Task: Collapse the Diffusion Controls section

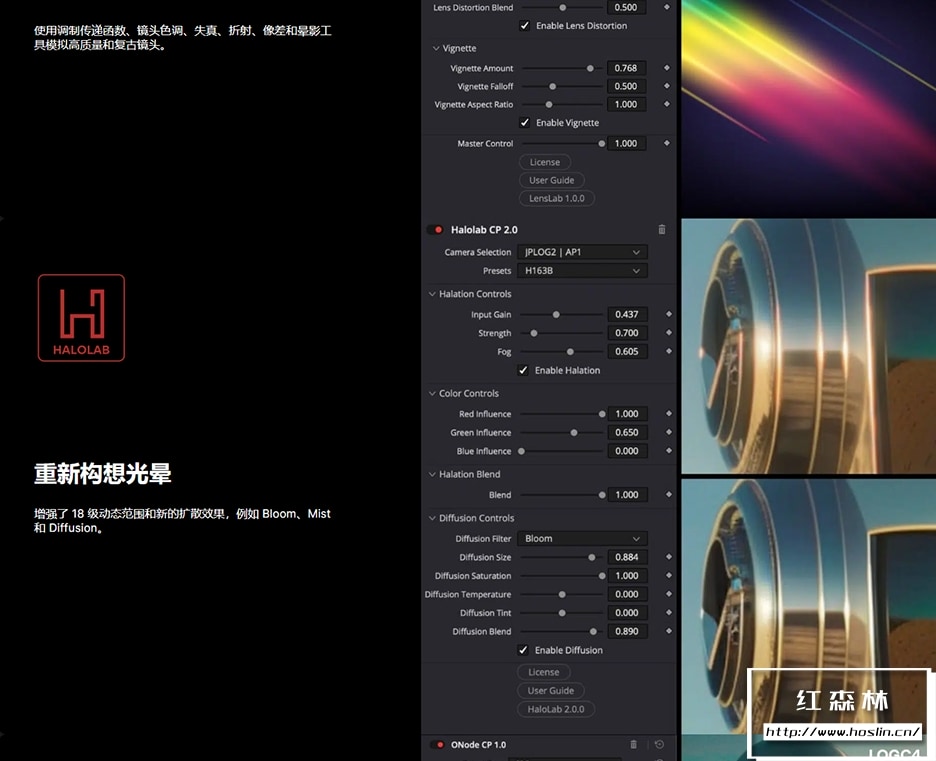Action: [x=432, y=518]
